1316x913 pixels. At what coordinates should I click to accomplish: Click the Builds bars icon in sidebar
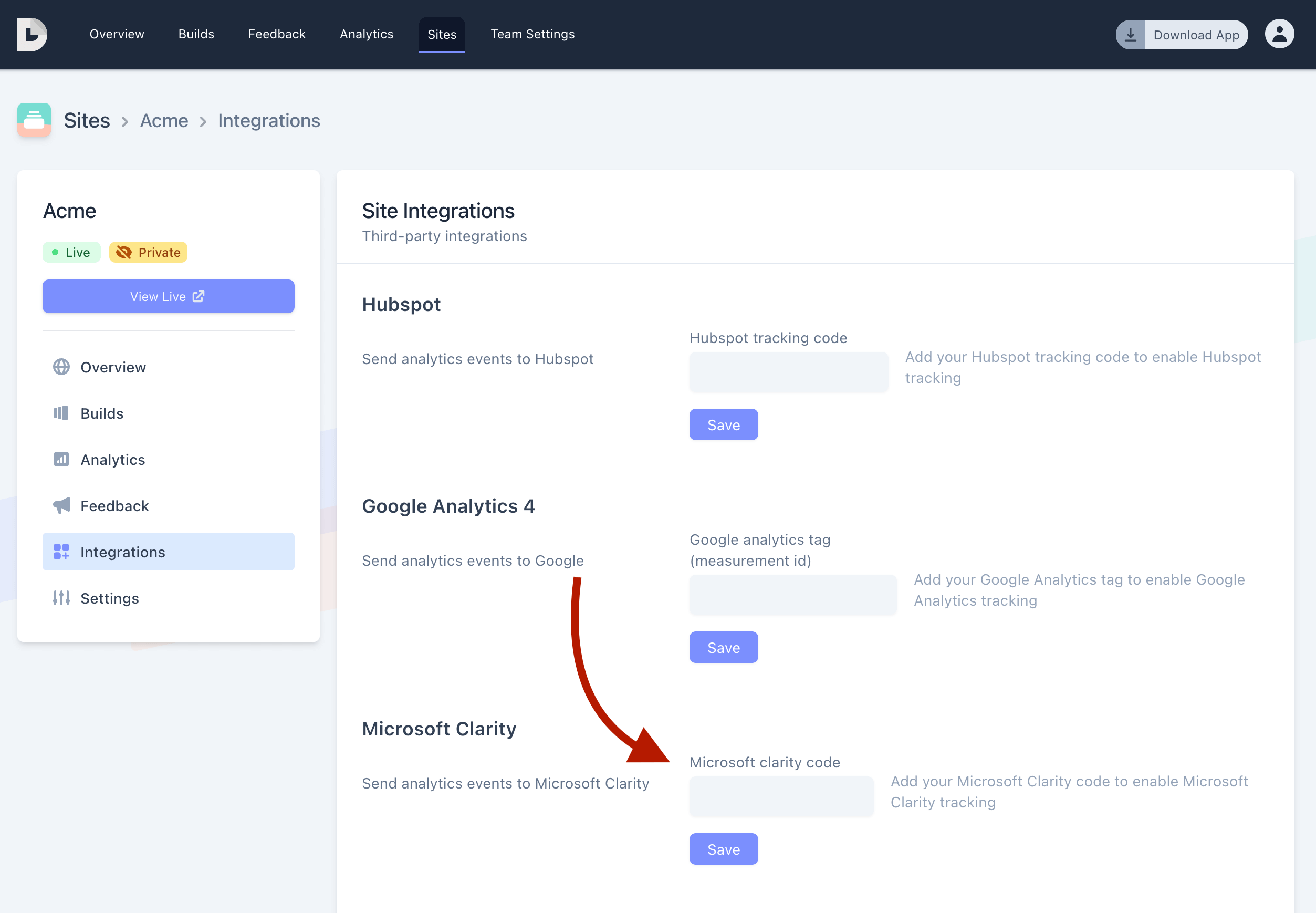(60, 413)
